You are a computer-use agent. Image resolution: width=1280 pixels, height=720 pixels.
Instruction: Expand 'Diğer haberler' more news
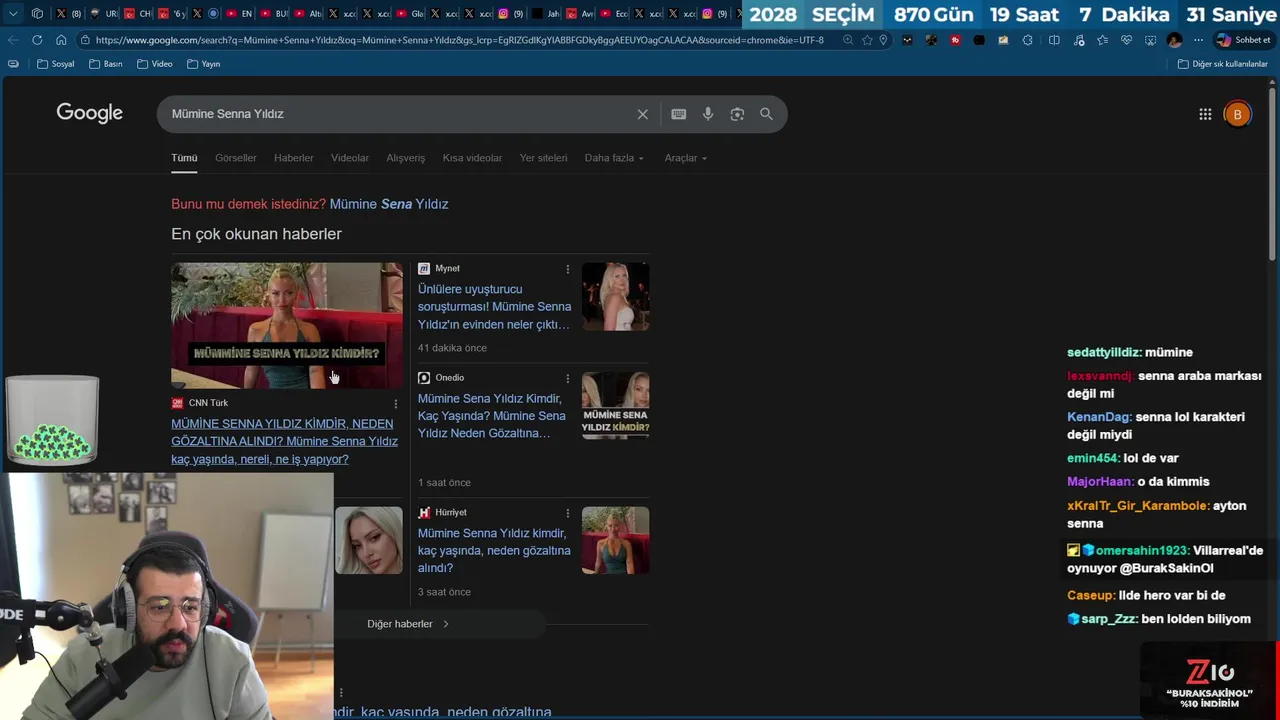[x=408, y=624]
